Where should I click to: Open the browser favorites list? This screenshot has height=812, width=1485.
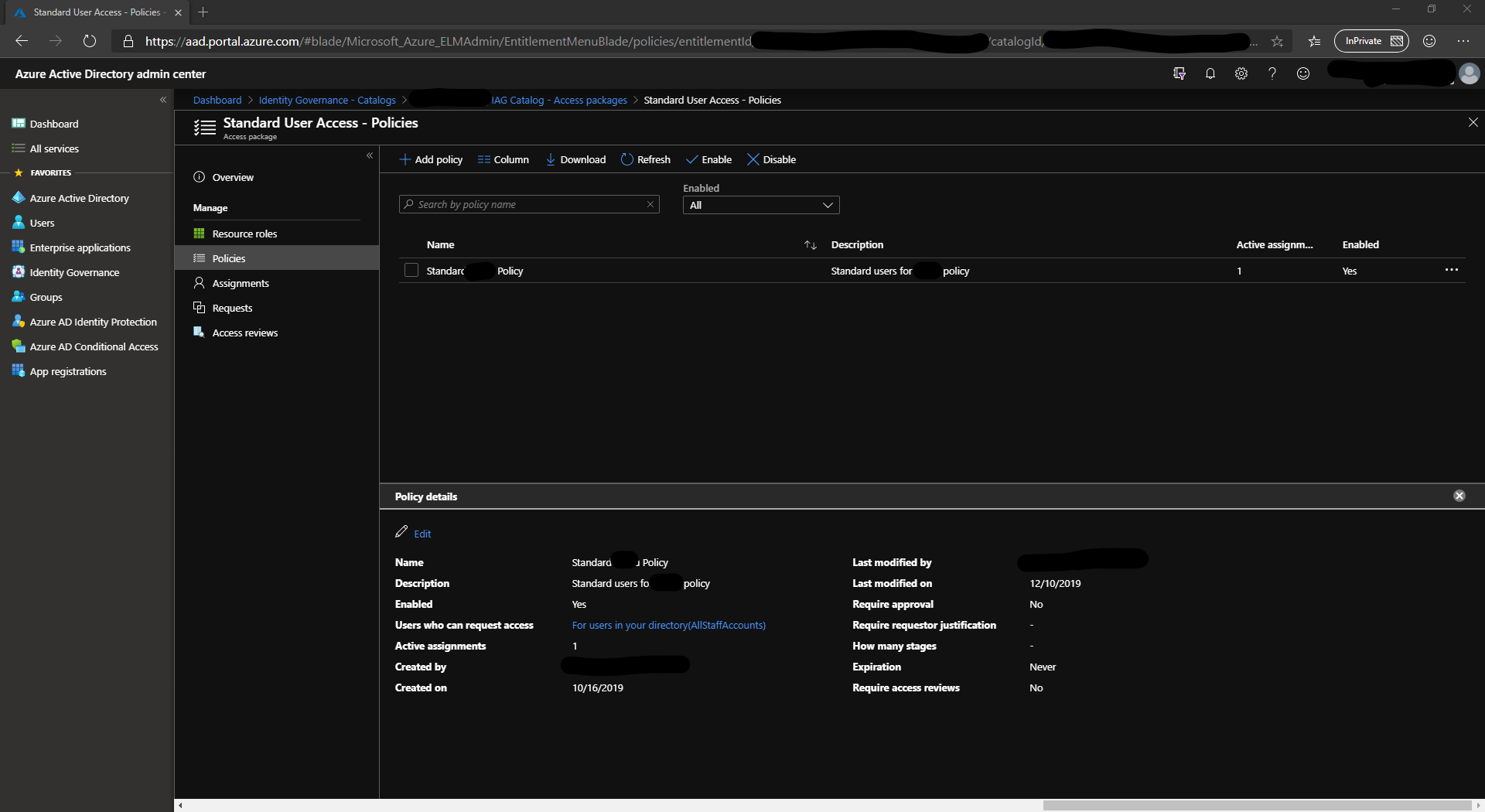(x=1314, y=41)
